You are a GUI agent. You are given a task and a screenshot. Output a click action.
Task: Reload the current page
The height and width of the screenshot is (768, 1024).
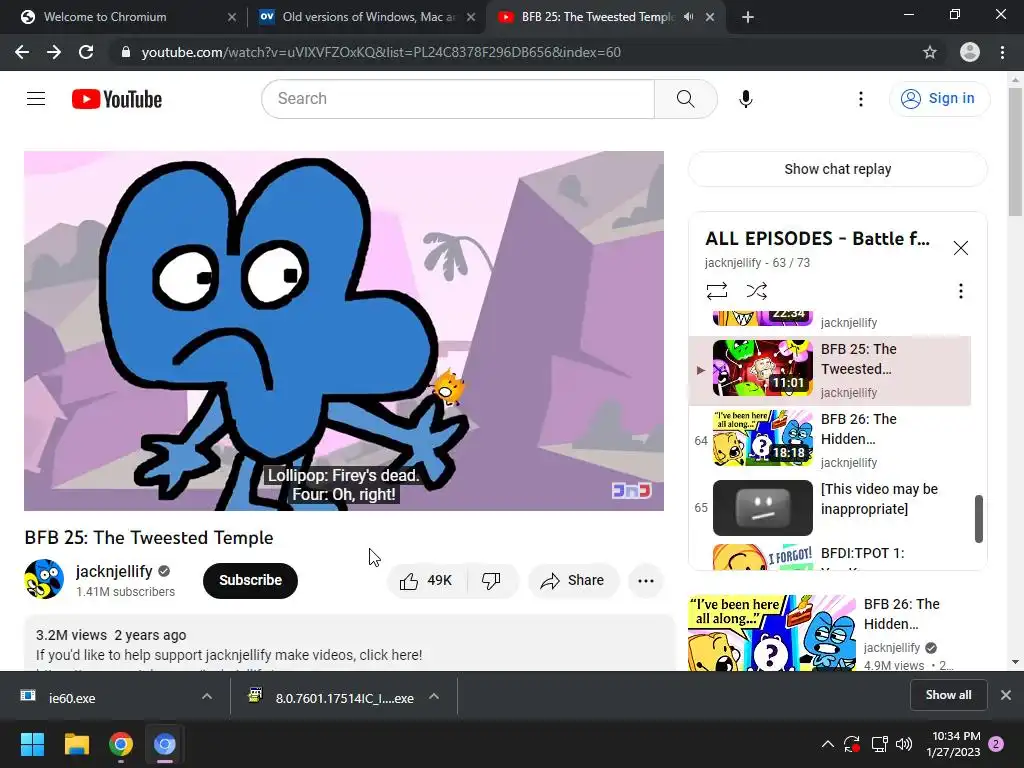86,52
